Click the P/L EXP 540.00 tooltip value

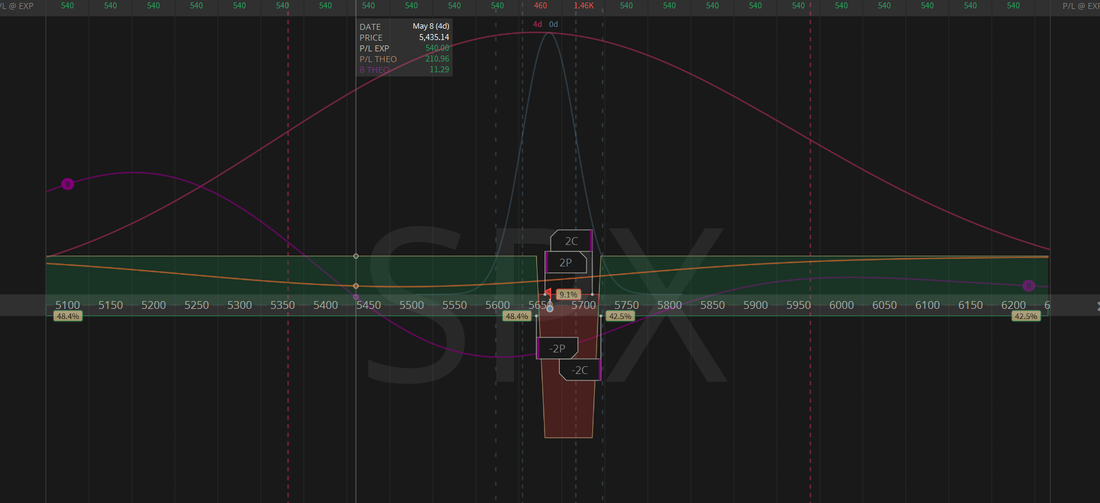[437, 48]
